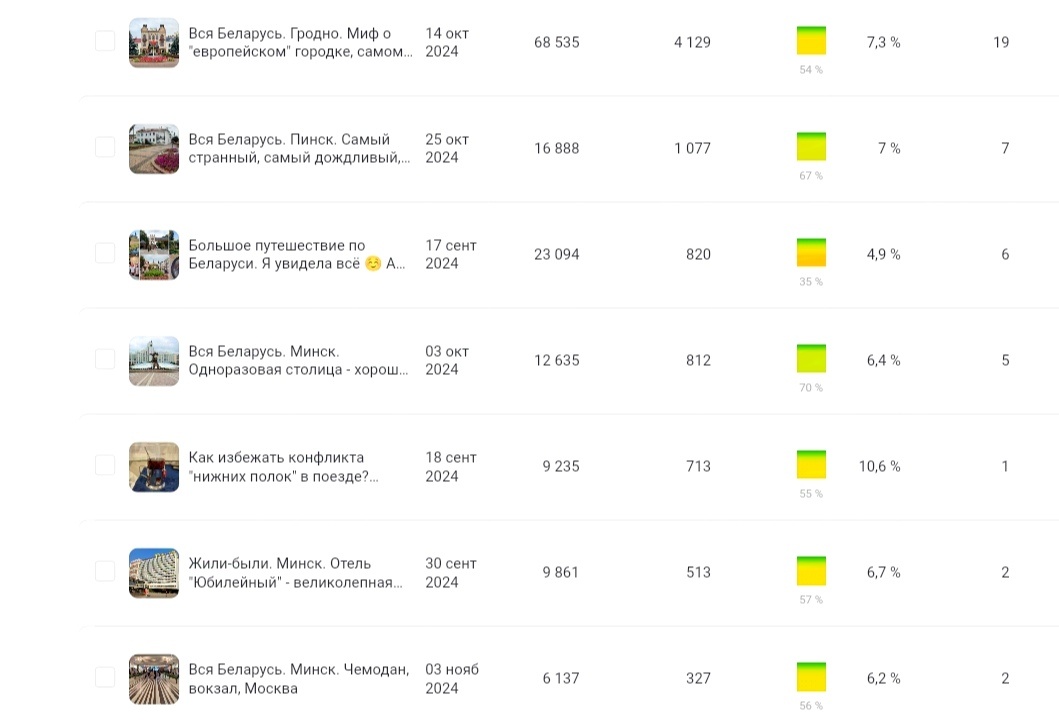Select the checkbox beside the Пинск article

point(105,147)
